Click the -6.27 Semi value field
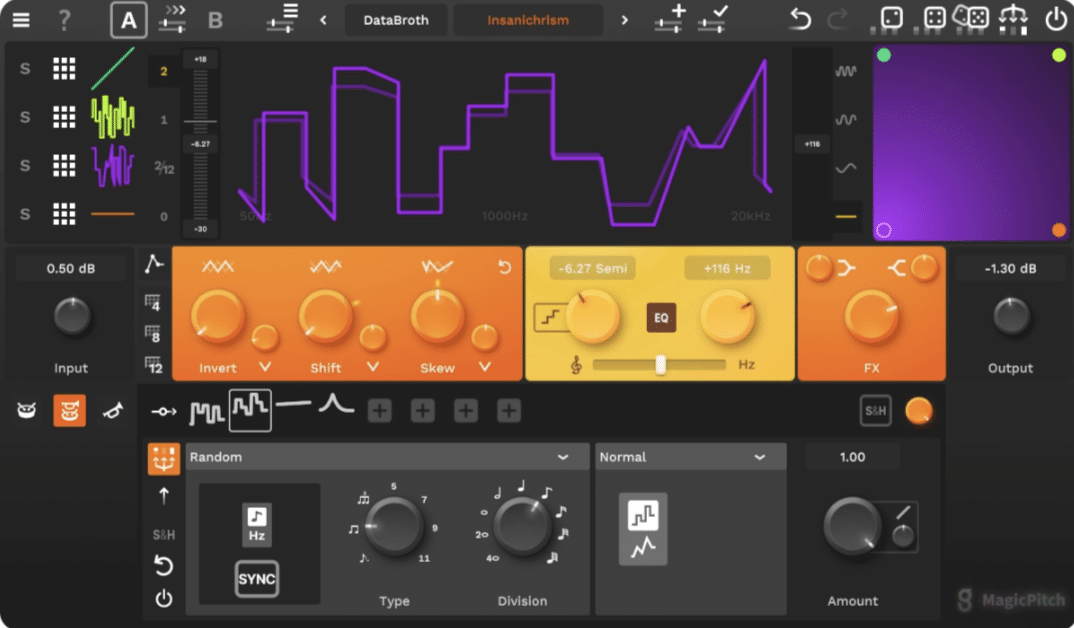This screenshot has height=628, width=1074. click(592, 268)
